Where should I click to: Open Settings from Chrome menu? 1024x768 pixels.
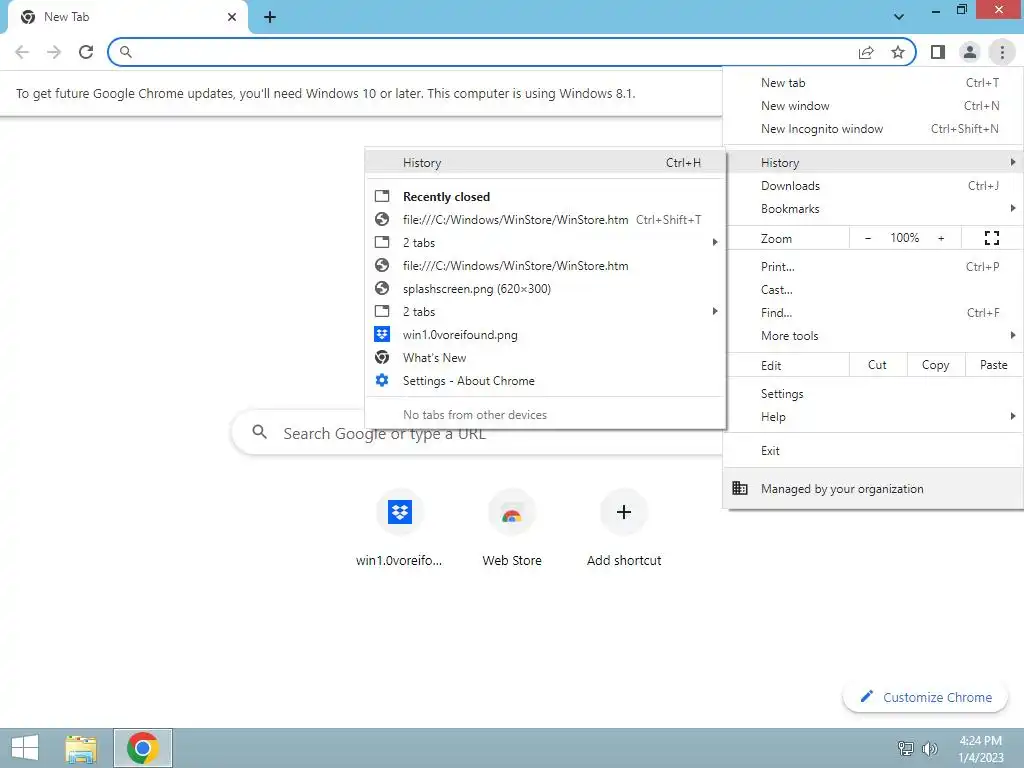[x=873, y=394]
